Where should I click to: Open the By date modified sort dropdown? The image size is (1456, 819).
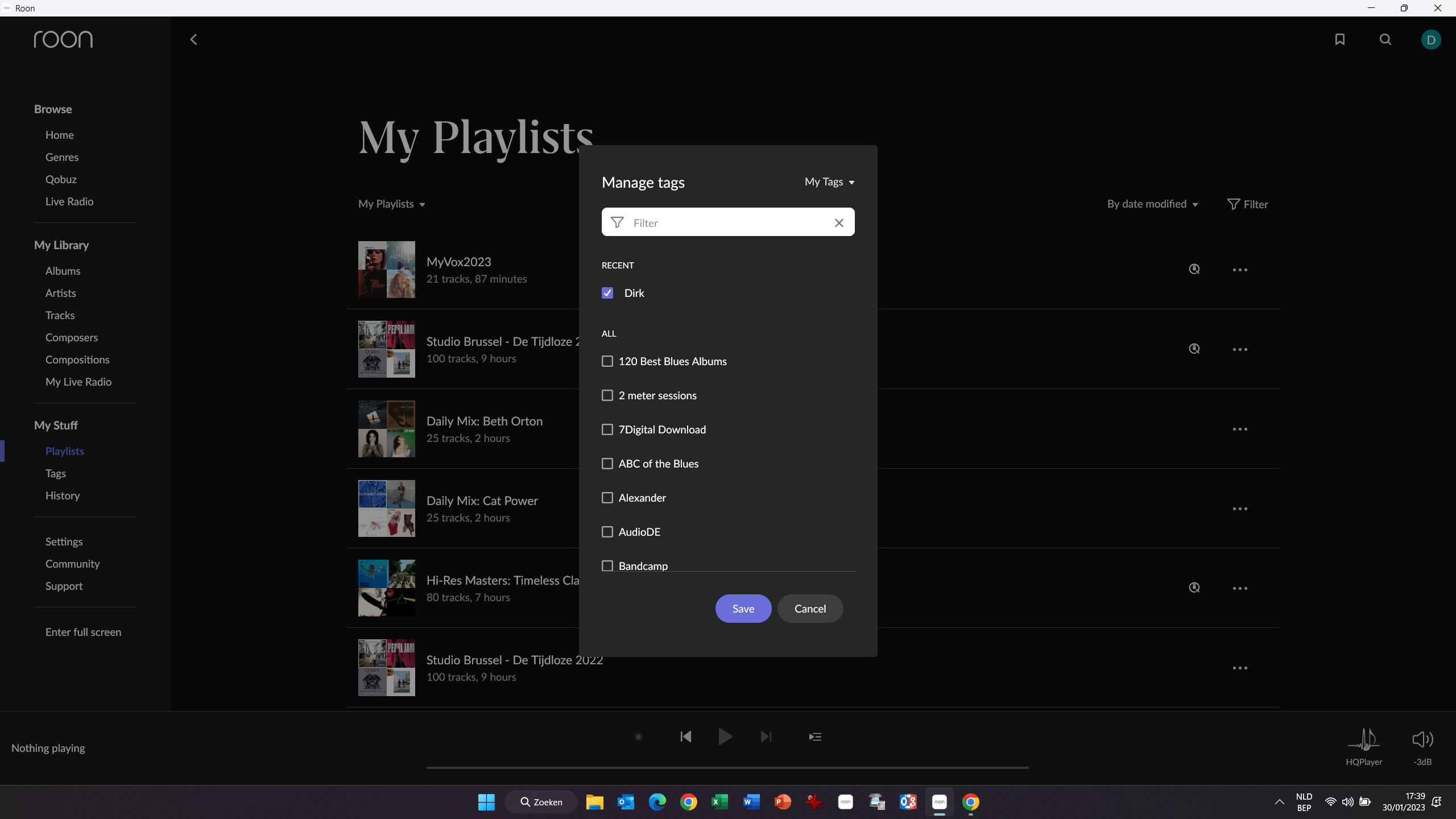click(x=1152, y=204)
